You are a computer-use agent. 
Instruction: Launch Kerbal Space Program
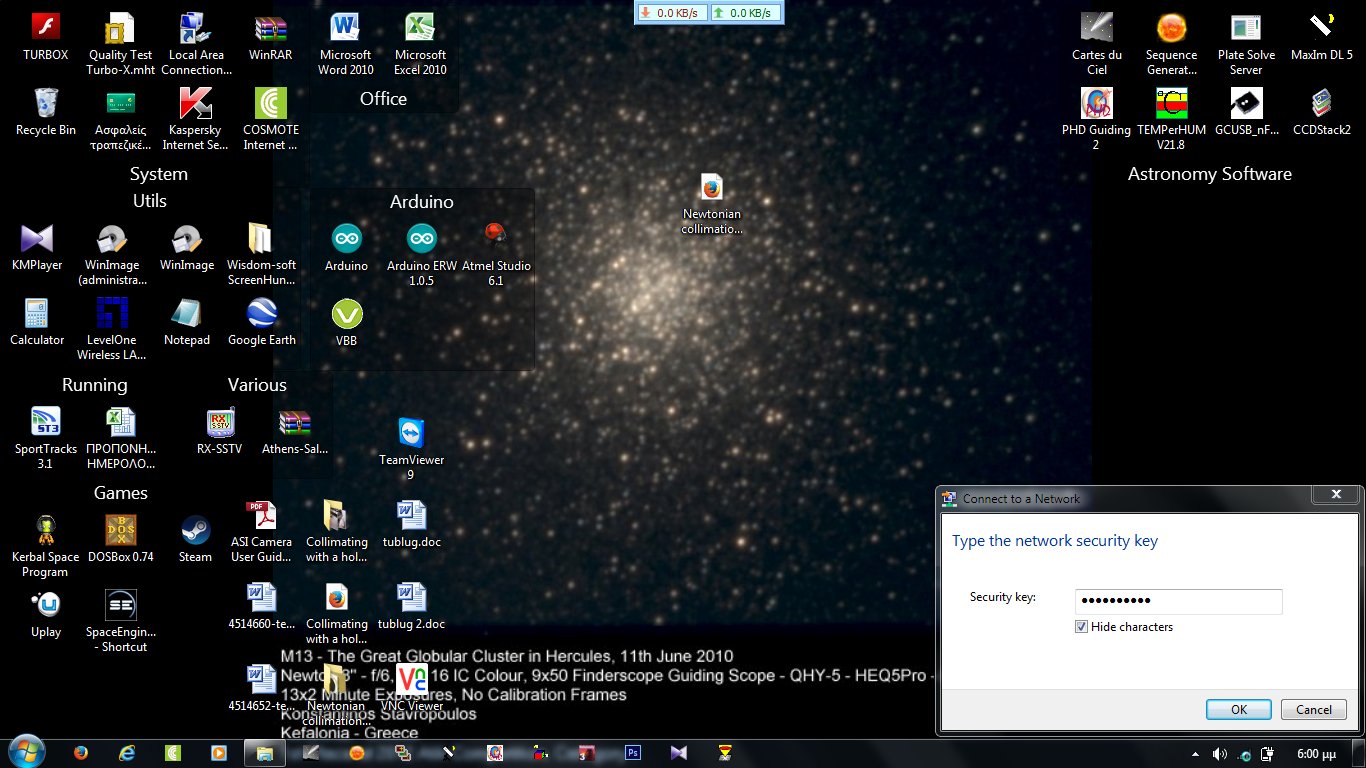[x=46, y=547]
